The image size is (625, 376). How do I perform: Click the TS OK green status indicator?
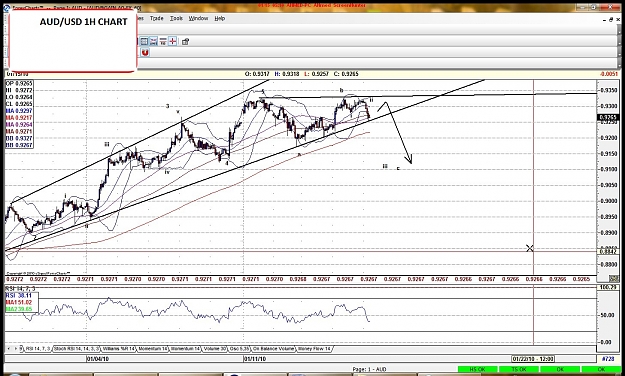point(519,370)
